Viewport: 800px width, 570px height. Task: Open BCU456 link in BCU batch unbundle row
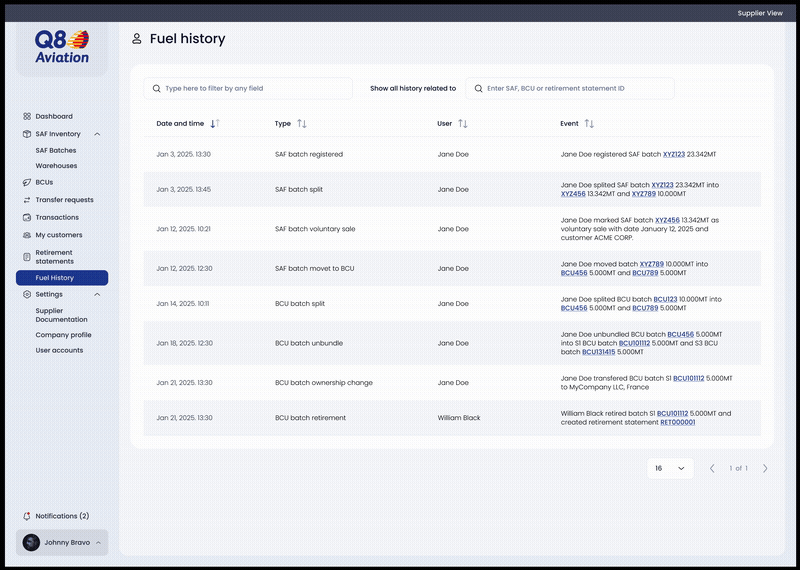pyautogui.click(x=681, y=335)
